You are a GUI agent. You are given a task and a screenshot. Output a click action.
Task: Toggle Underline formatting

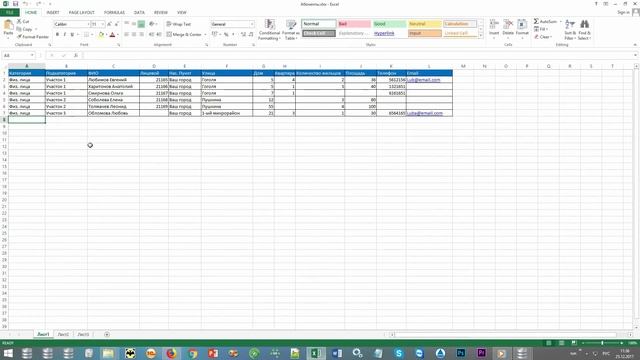coord(72,35)
